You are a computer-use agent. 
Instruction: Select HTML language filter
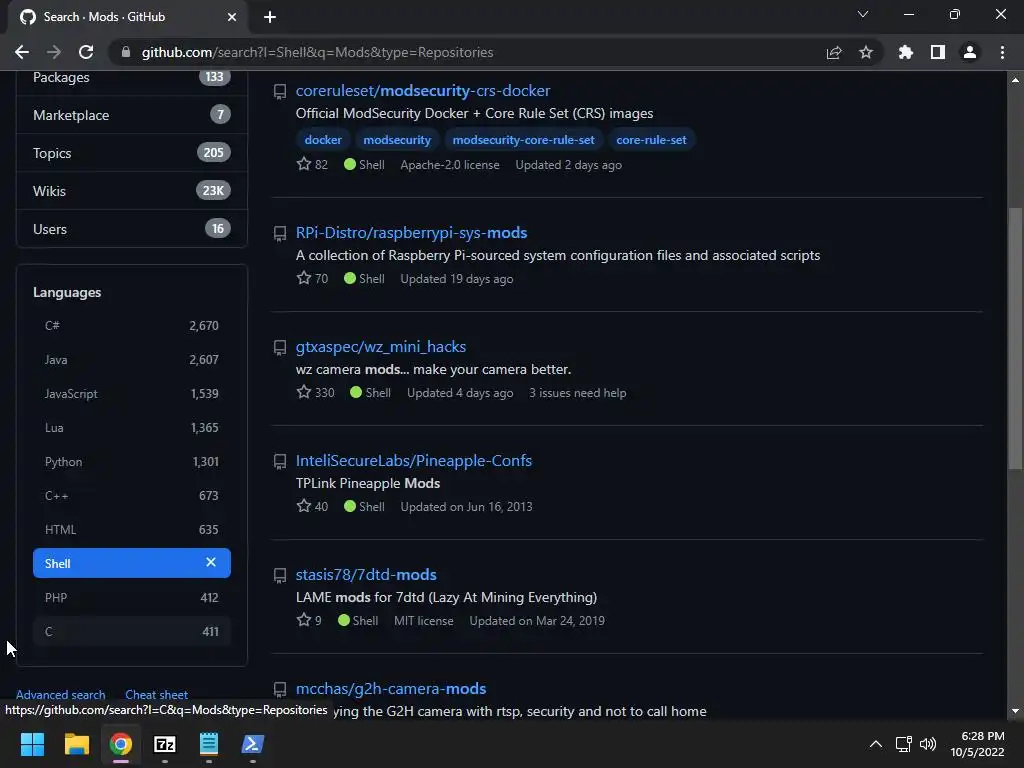point(131,529)
